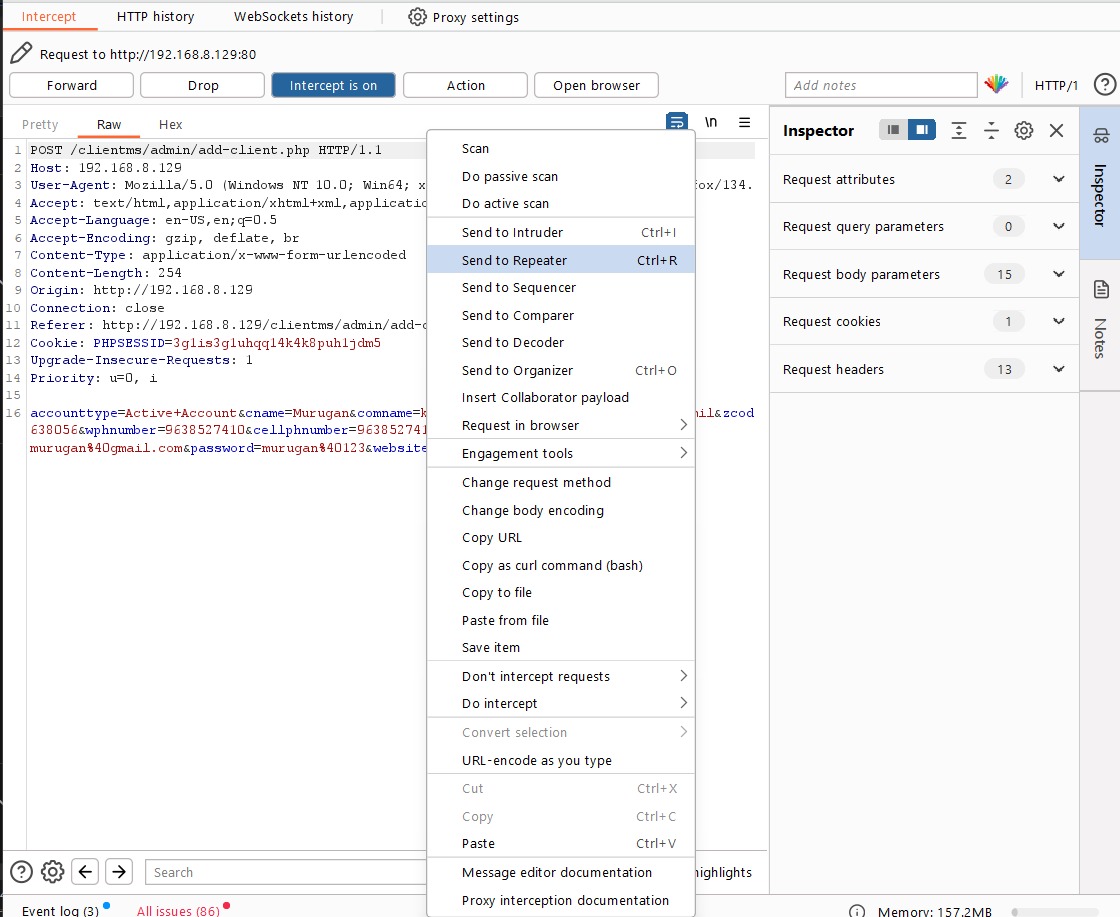Image resolution: width=1120 pixels, height=917 pixels.
Task: Click the Add notes field
Action: (881, 85)
